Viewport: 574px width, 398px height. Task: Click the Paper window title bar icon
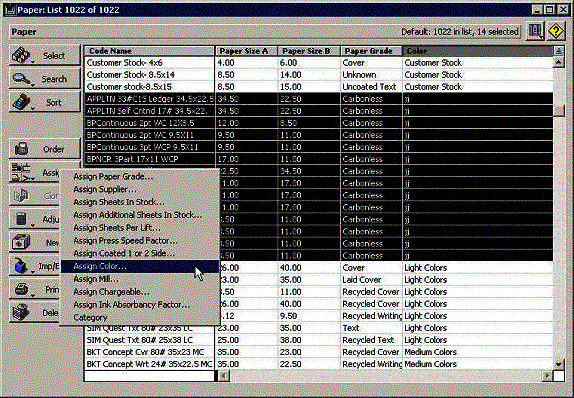[x=10, y=10]
